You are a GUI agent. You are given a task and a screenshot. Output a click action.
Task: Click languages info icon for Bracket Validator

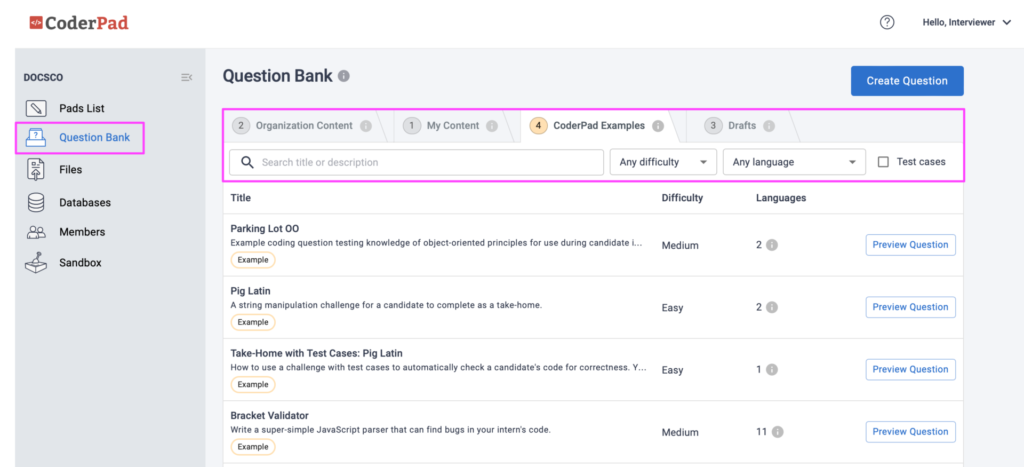pyautogui.click(x=777, y=432)
